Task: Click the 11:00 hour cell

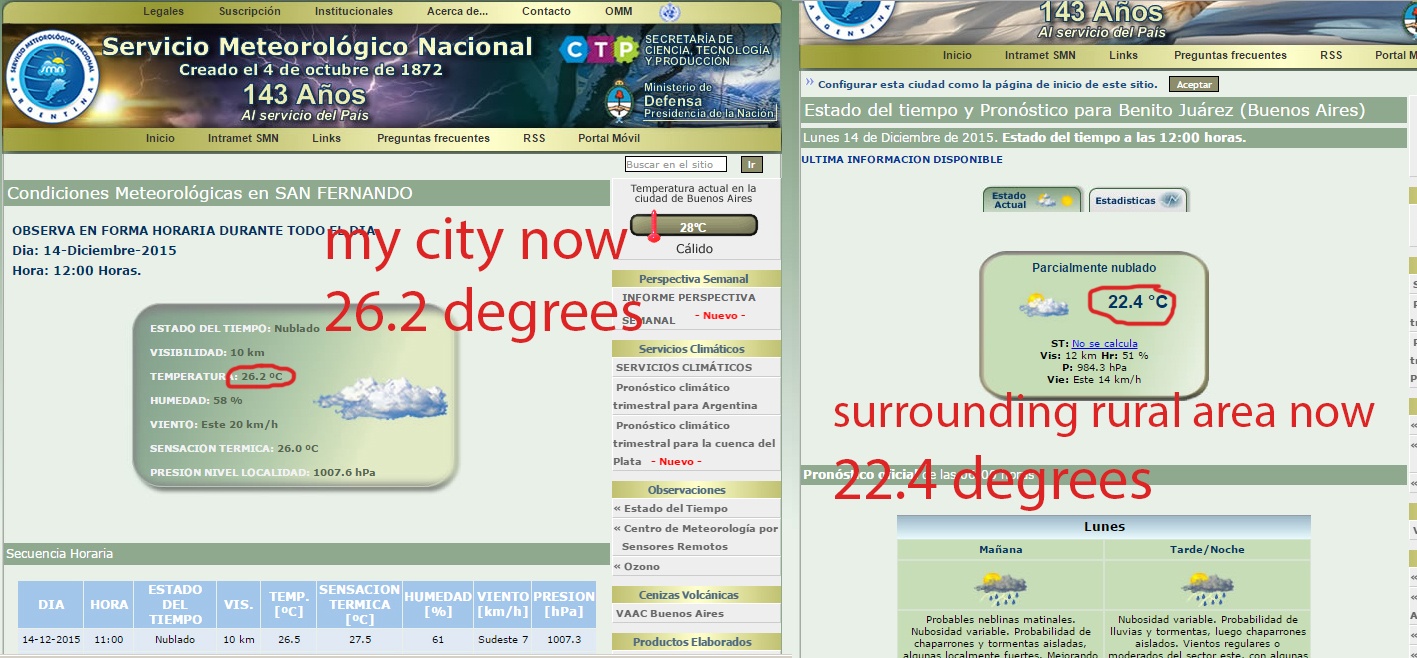Action: [x=109, y=639]
